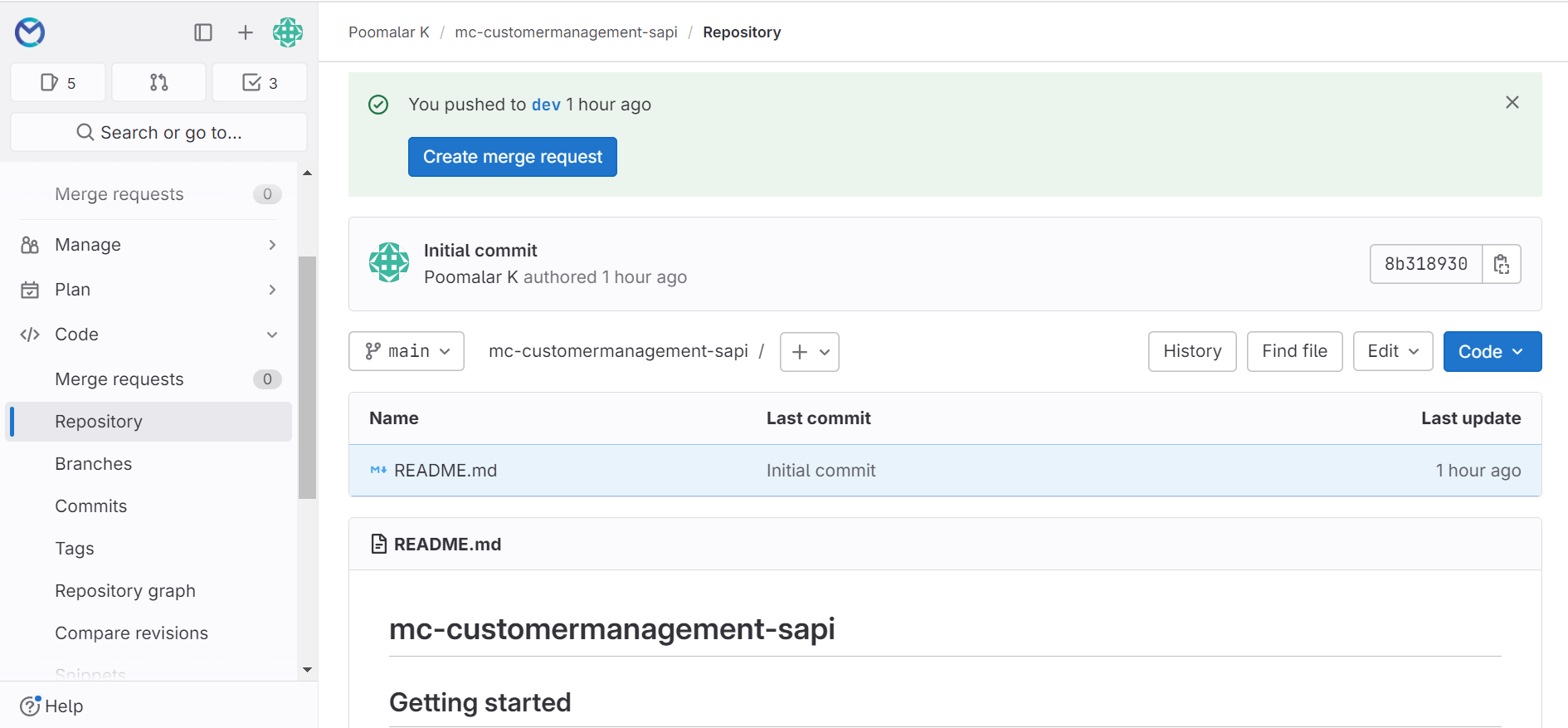This screenshot has width=1568, height=728.
Task: Open the Edit dropdown button
Action: click(1392, 351)
